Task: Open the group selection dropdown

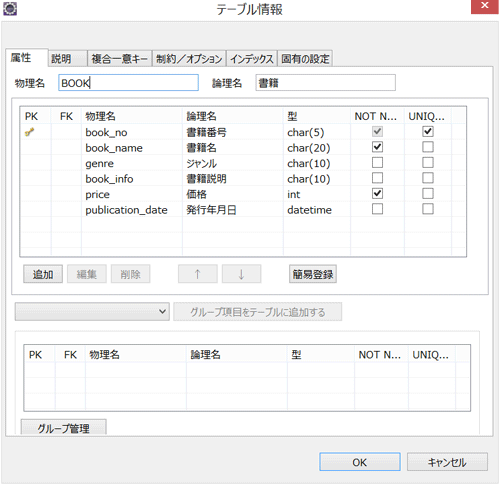Action: [92, 312]
